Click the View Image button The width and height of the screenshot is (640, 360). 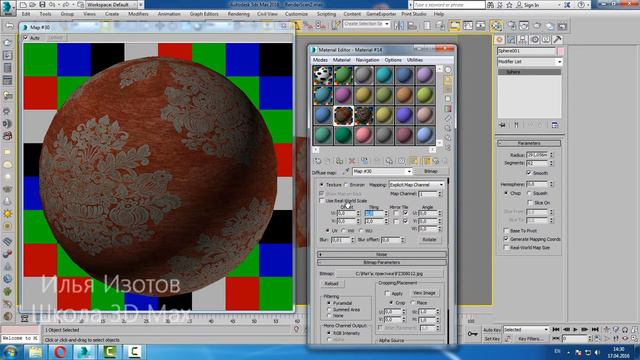424,293
